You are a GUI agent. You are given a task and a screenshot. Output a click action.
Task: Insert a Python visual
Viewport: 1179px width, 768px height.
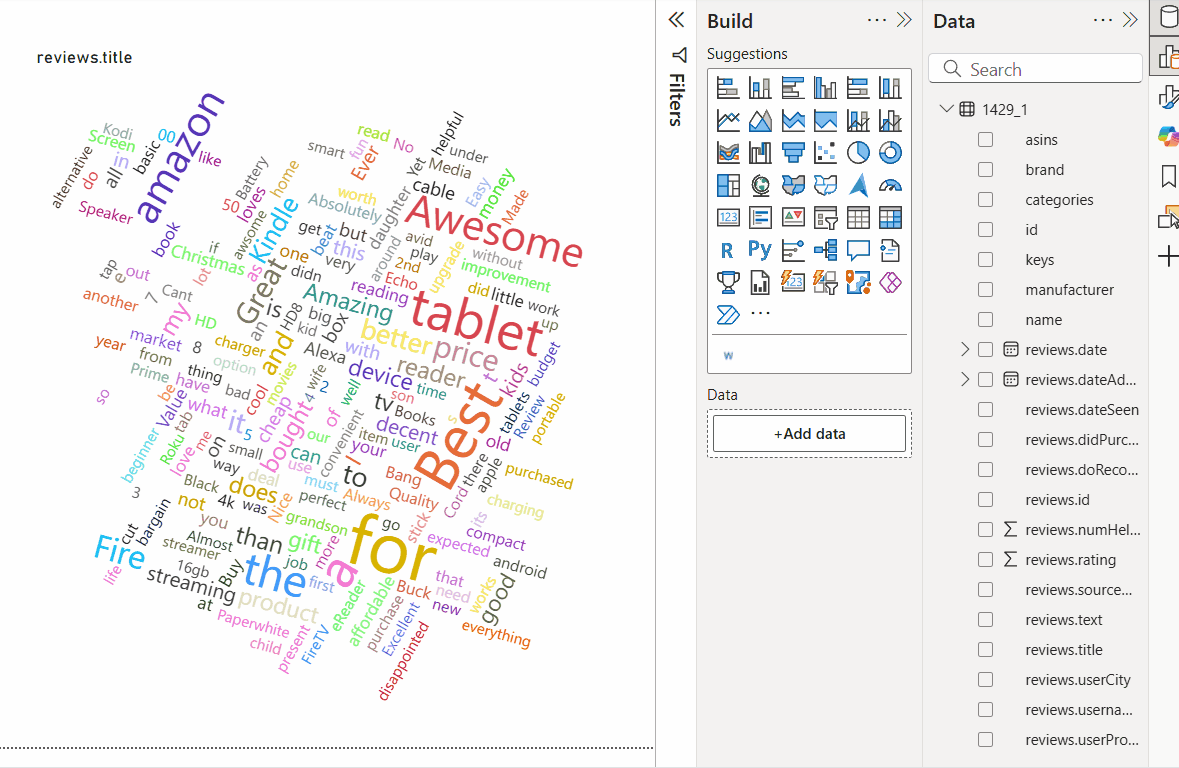pos(760,249)
